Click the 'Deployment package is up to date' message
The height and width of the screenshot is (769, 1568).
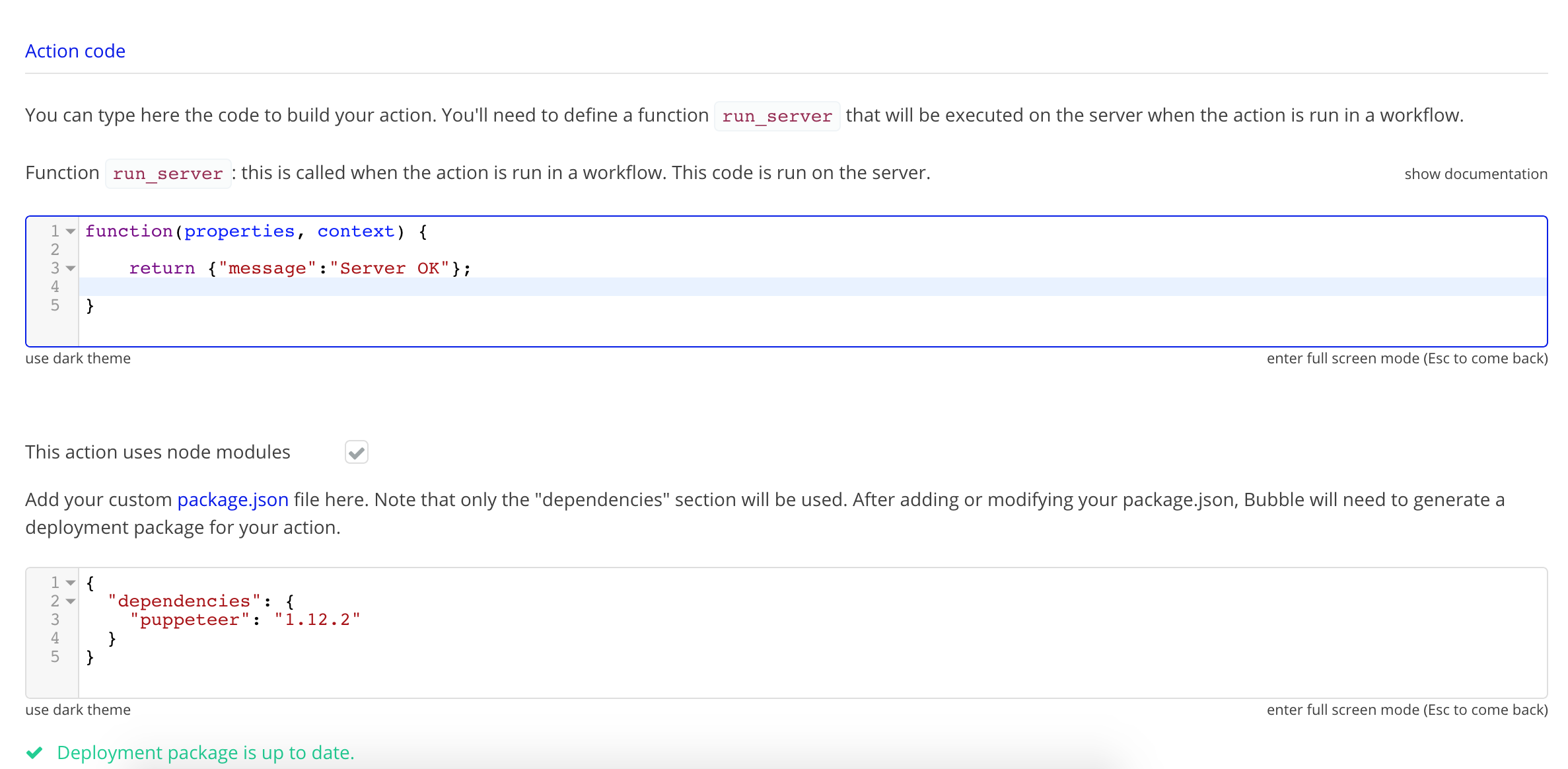point(205,752)
